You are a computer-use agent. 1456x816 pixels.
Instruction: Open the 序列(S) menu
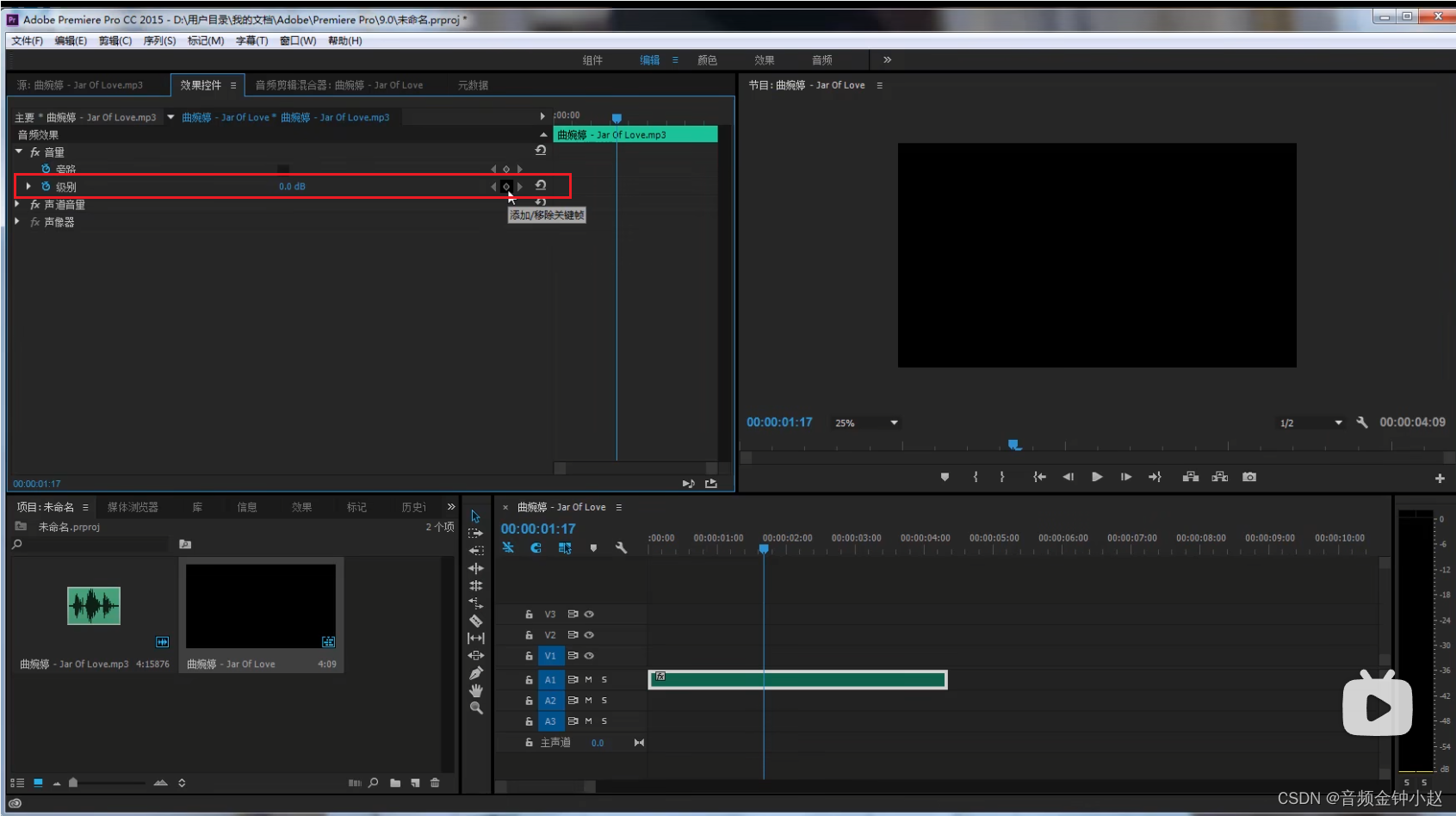coord(159,40)
